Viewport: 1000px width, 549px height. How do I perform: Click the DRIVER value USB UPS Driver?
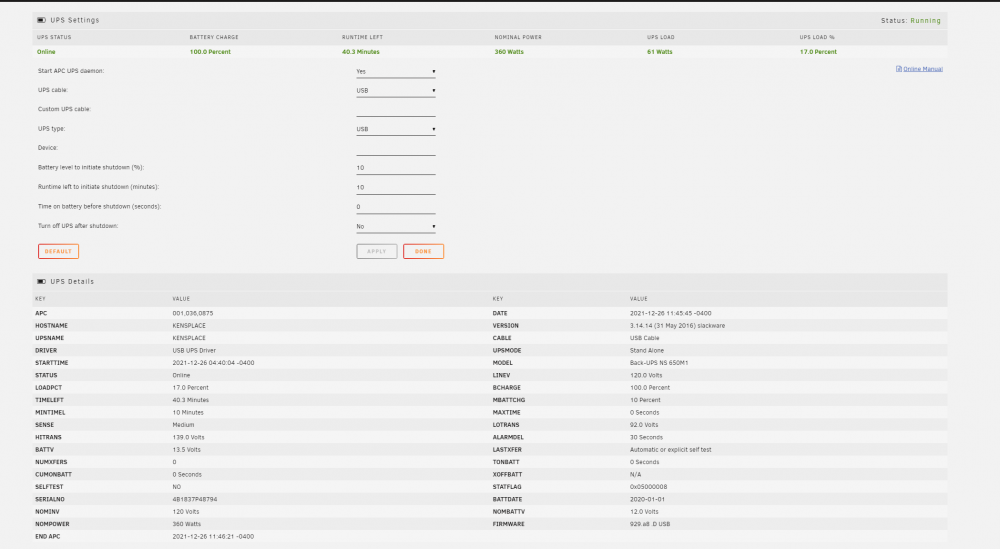point(194,351)
